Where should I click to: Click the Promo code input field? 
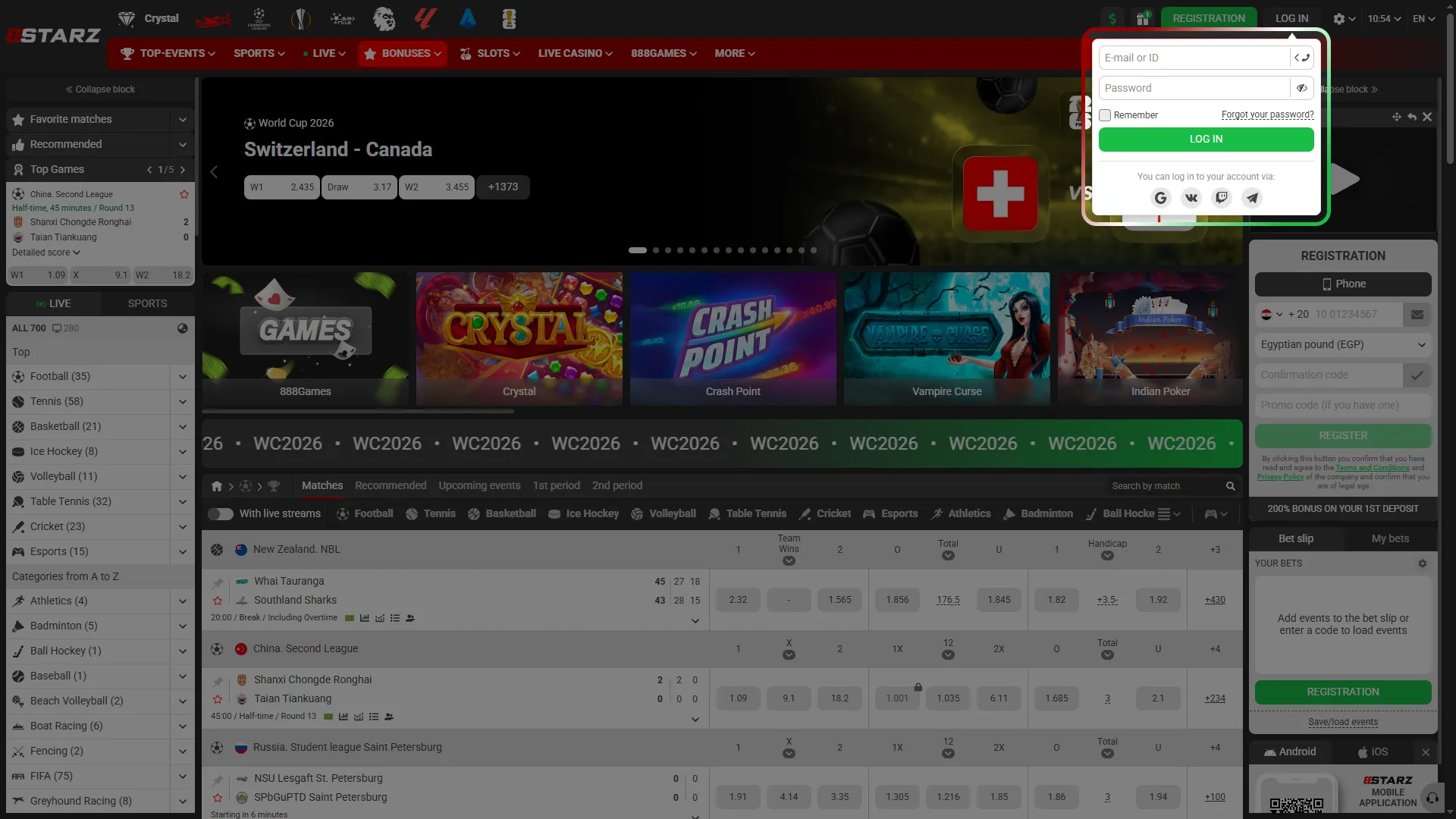(1343, 406)
